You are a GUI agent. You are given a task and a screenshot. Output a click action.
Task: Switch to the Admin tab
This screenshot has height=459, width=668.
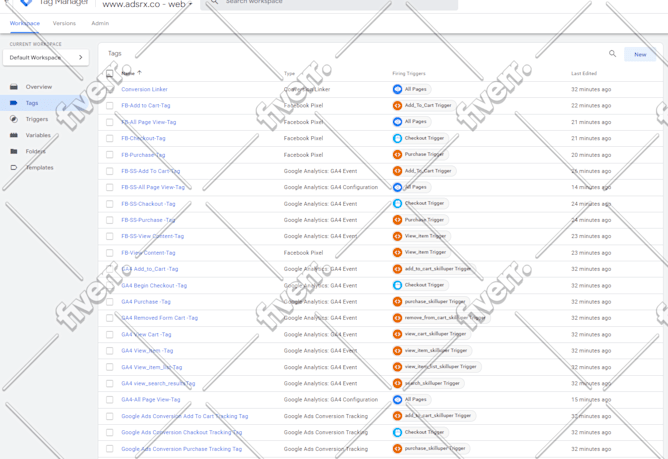point(100,23)
